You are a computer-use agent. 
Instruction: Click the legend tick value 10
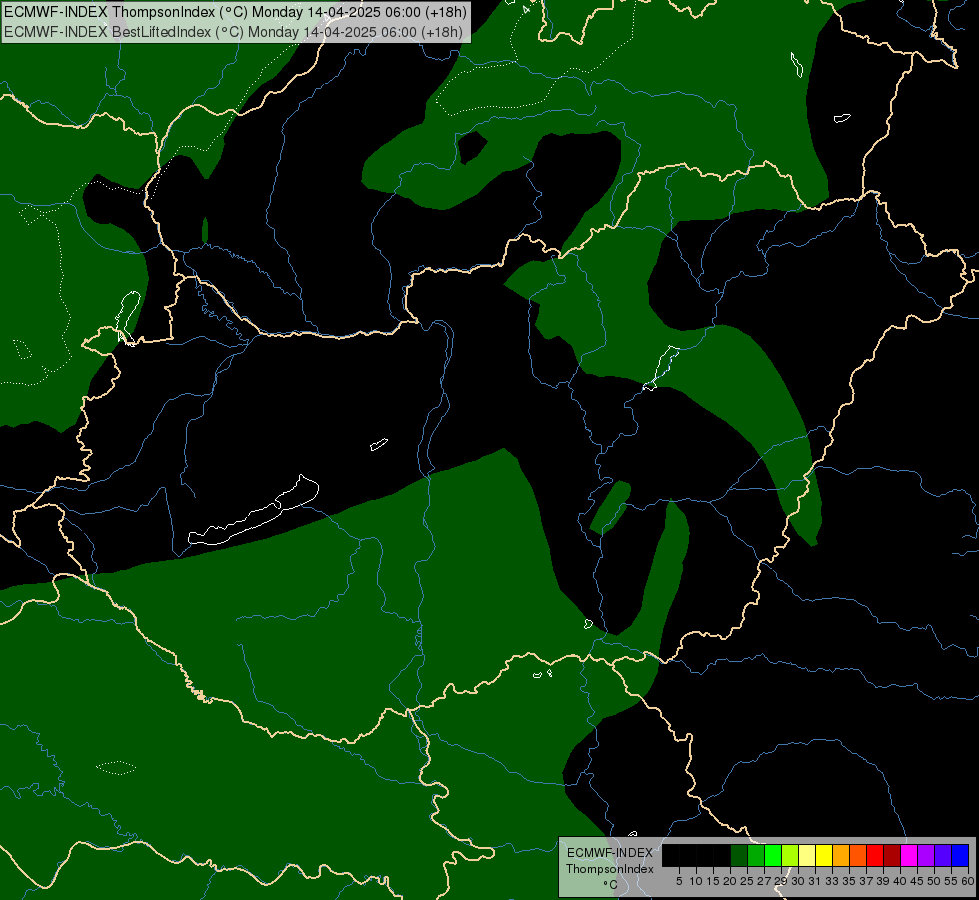point(696,881)
